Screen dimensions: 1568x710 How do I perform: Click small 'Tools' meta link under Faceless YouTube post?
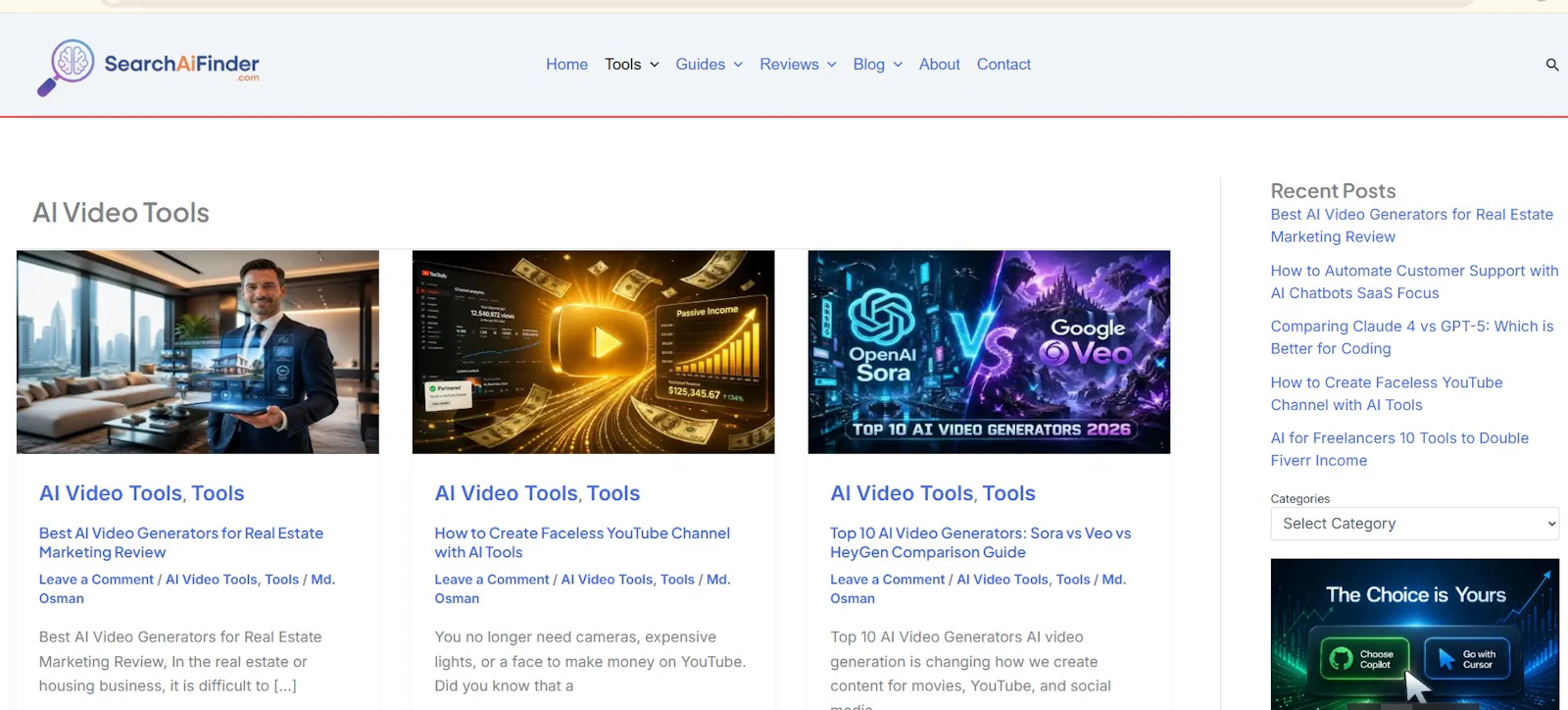pos(677,580)
